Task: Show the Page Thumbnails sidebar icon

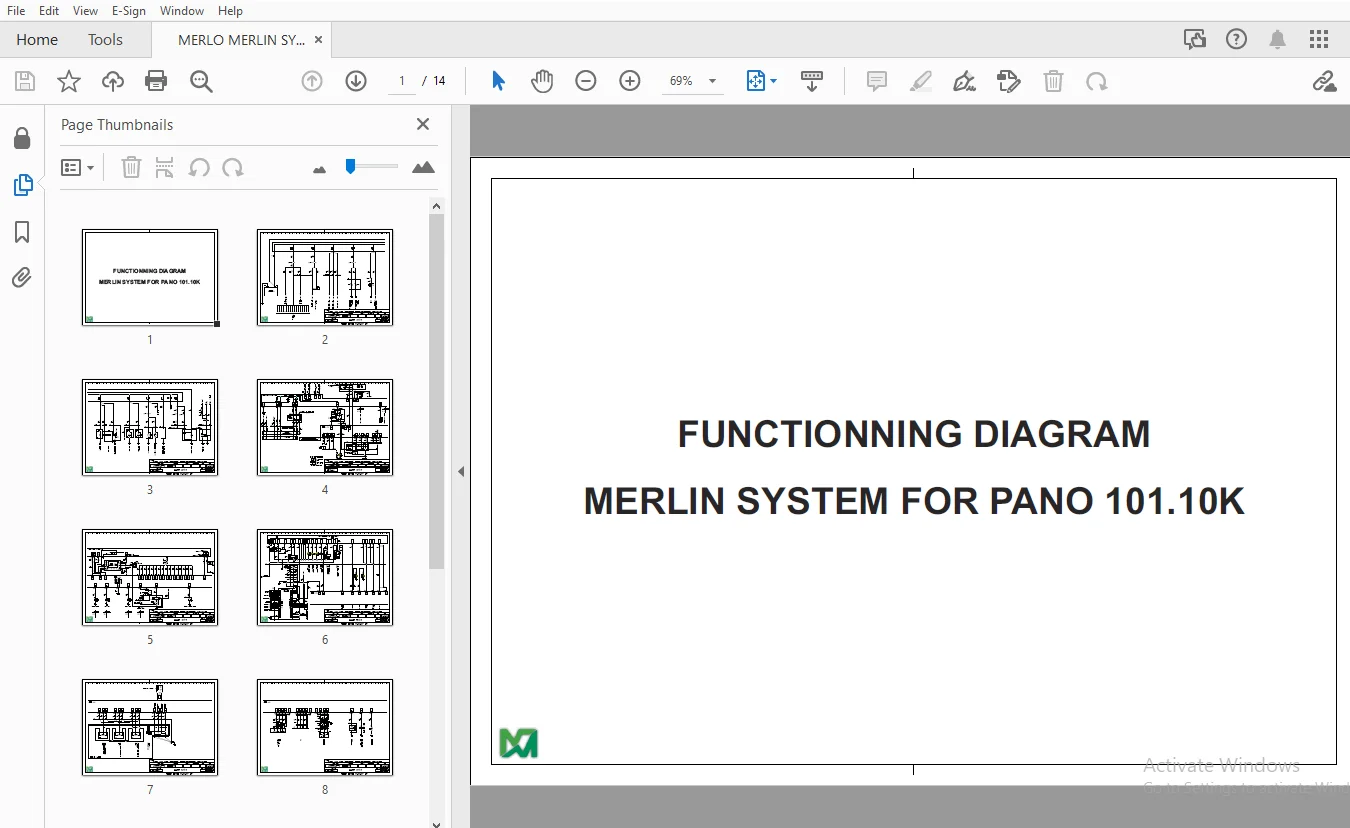Action: (22, 185)
